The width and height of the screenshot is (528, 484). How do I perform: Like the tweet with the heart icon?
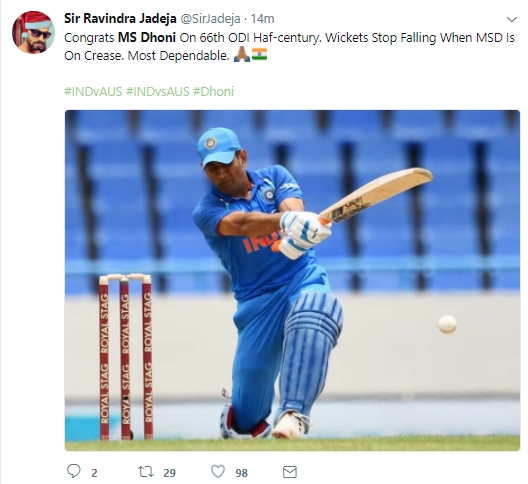point(218,471)
